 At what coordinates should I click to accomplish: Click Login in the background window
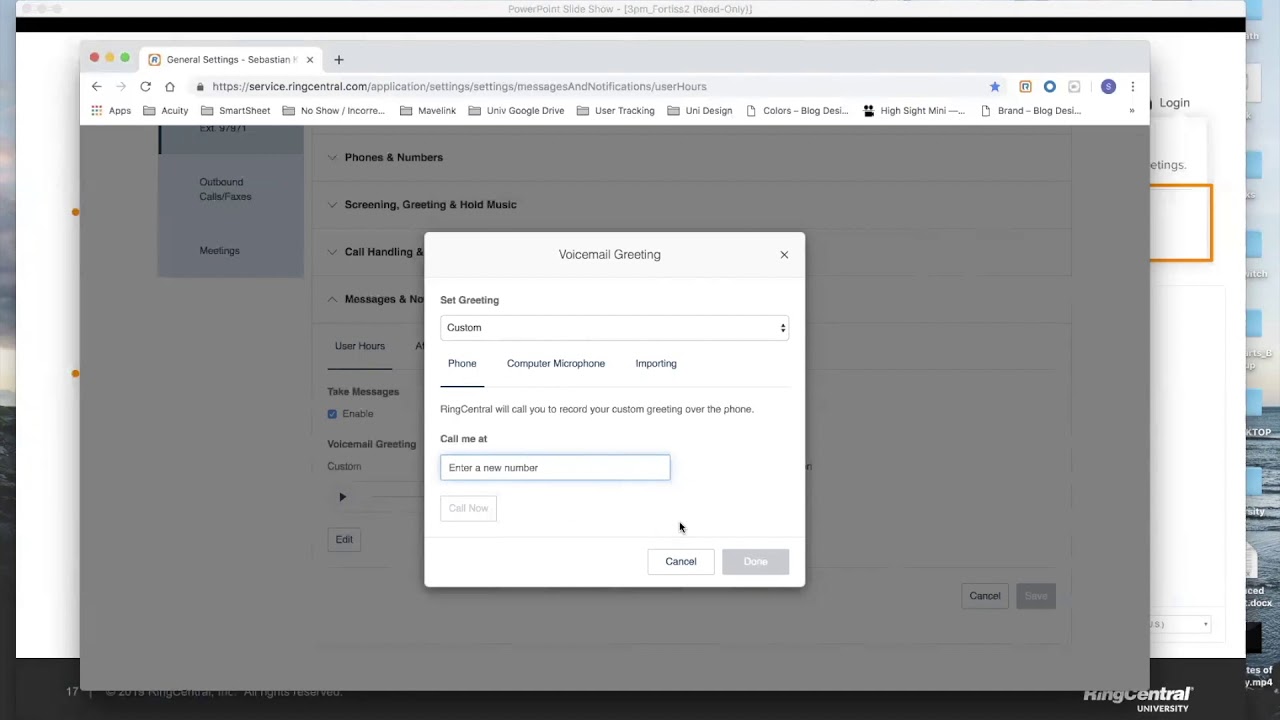(x=1174, y=103)
